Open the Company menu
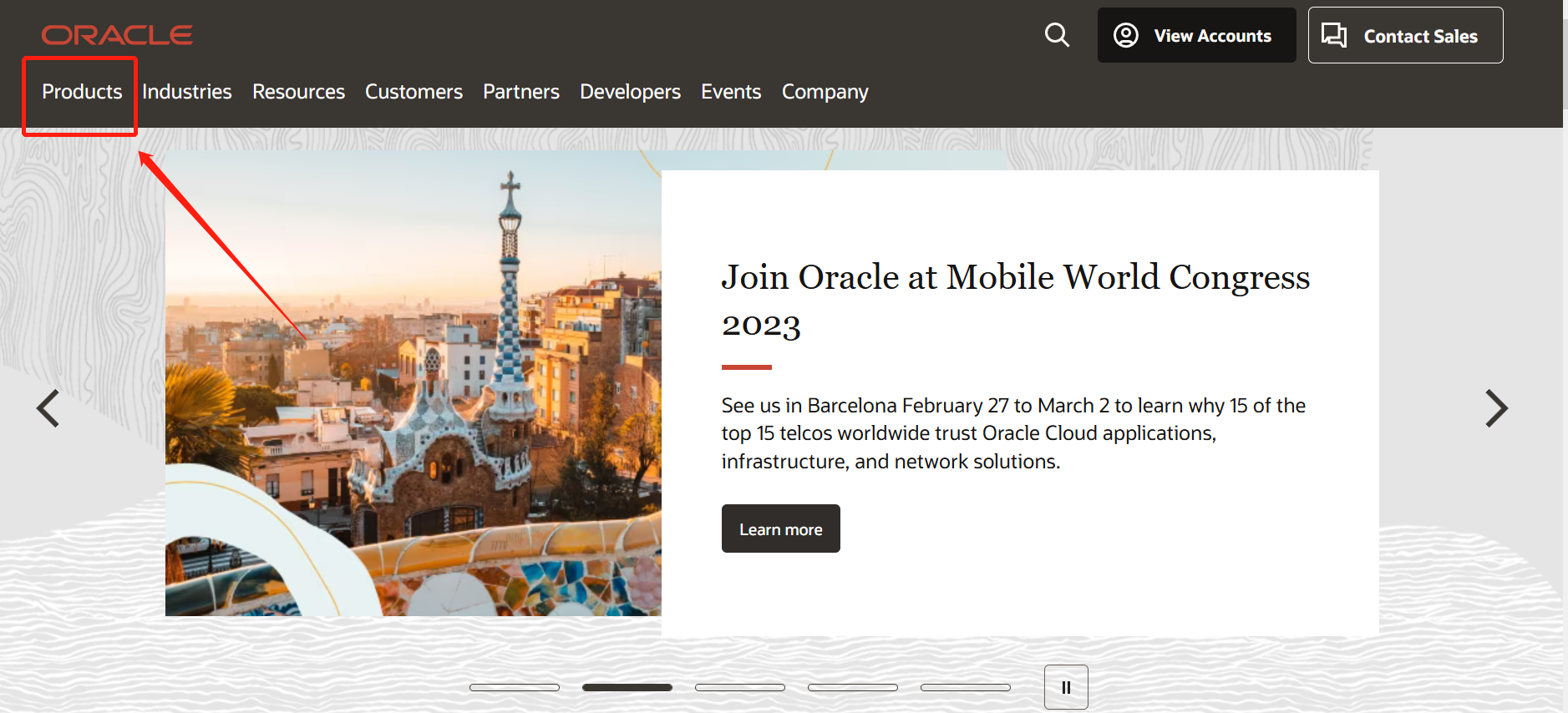1568x713 pixels. pos(825,92)
